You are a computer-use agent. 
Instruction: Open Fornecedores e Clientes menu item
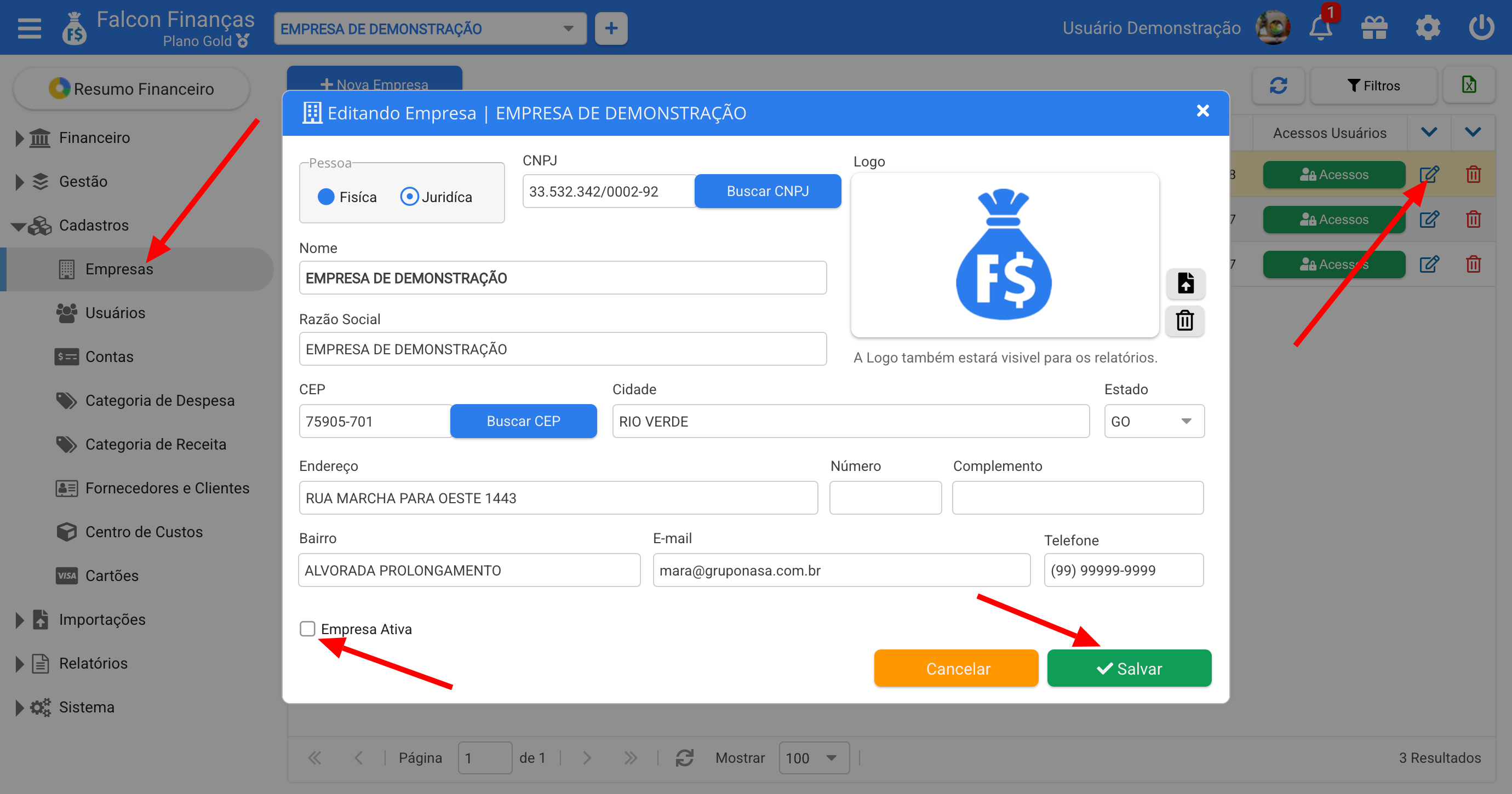167,488
